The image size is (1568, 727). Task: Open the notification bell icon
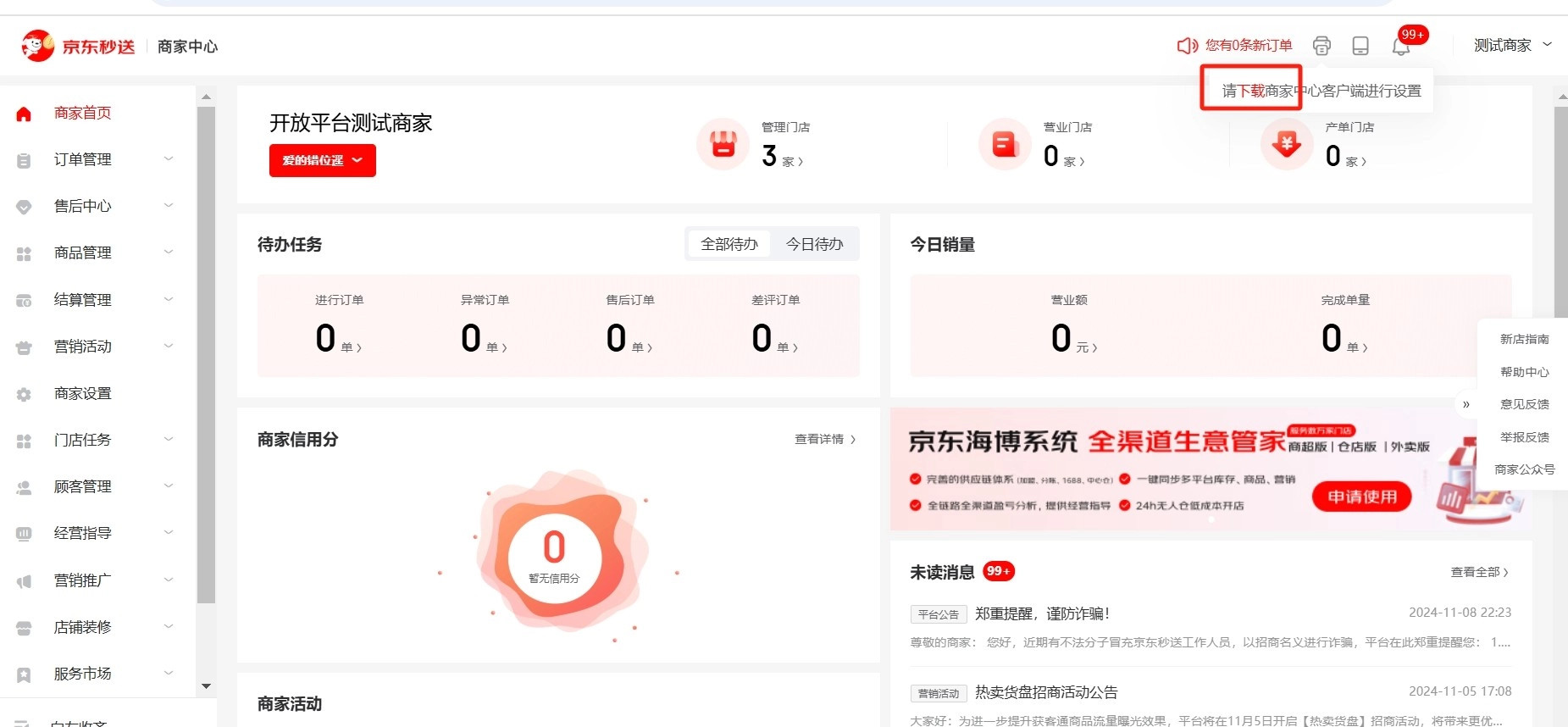coord(1401,46)
